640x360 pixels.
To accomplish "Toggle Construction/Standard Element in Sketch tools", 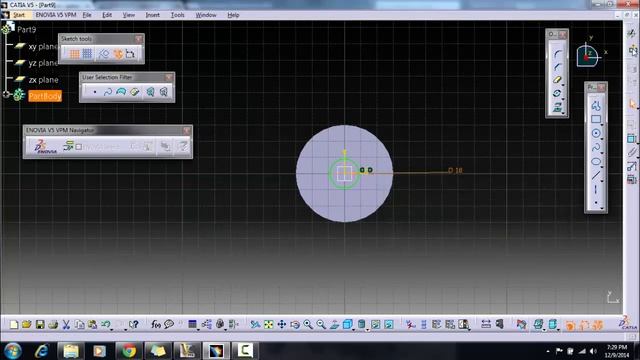I will point(104,53).
